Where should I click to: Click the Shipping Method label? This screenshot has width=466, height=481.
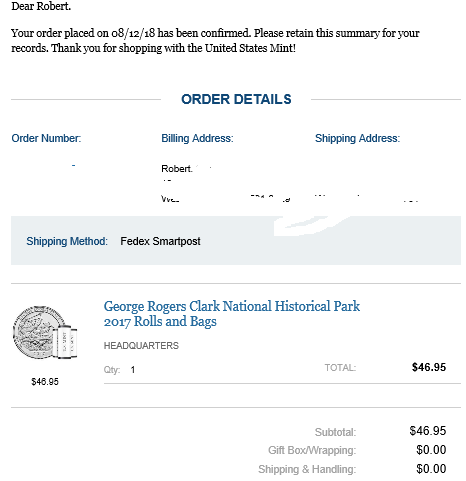click(x=67, y=241)
